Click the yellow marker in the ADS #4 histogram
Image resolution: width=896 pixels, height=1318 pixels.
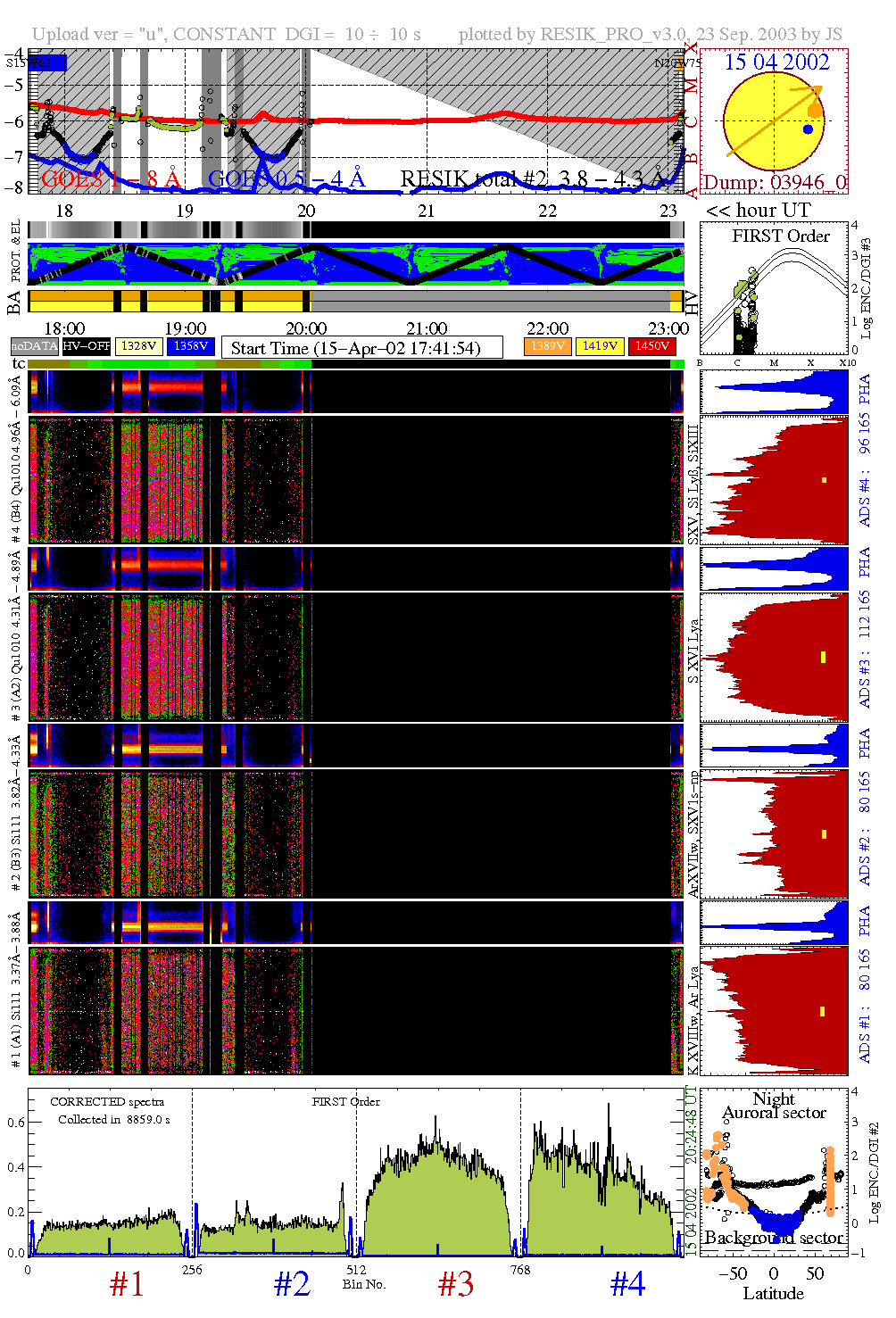824,480
